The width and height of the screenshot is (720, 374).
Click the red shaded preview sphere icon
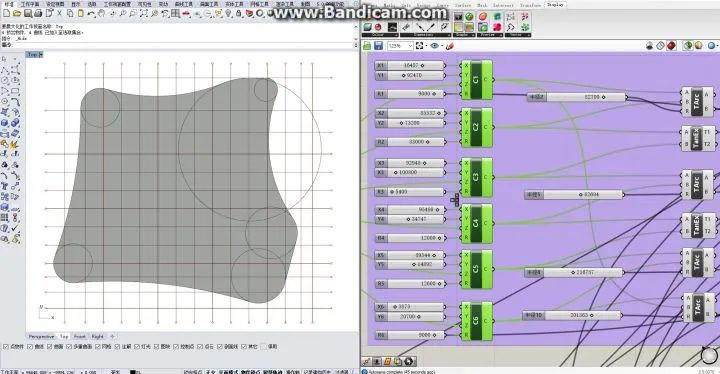click(x=671, y=45)
